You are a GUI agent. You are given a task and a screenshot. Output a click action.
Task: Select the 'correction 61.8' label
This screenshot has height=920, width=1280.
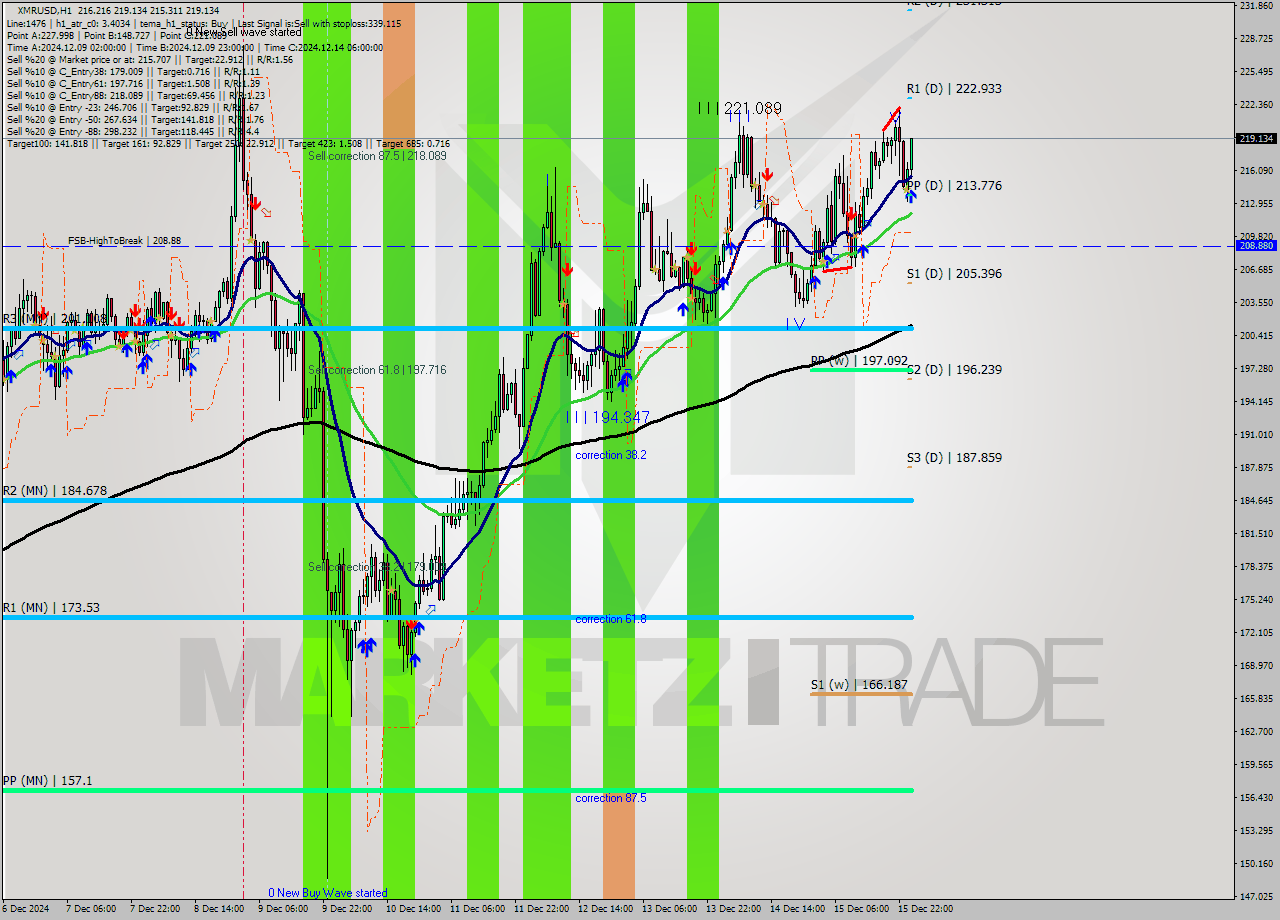pos(611,620)
